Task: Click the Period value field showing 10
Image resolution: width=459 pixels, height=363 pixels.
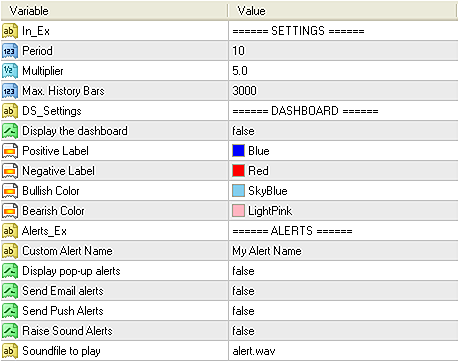Action: (x=343, y=51)
